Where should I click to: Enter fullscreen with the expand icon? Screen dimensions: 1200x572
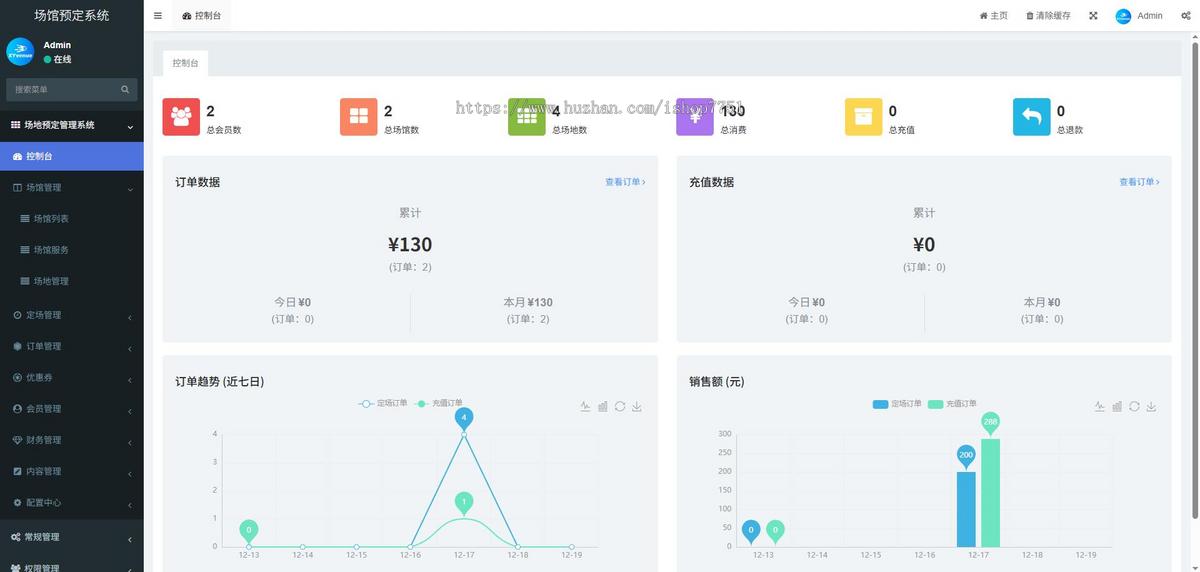click(1093, 16)
